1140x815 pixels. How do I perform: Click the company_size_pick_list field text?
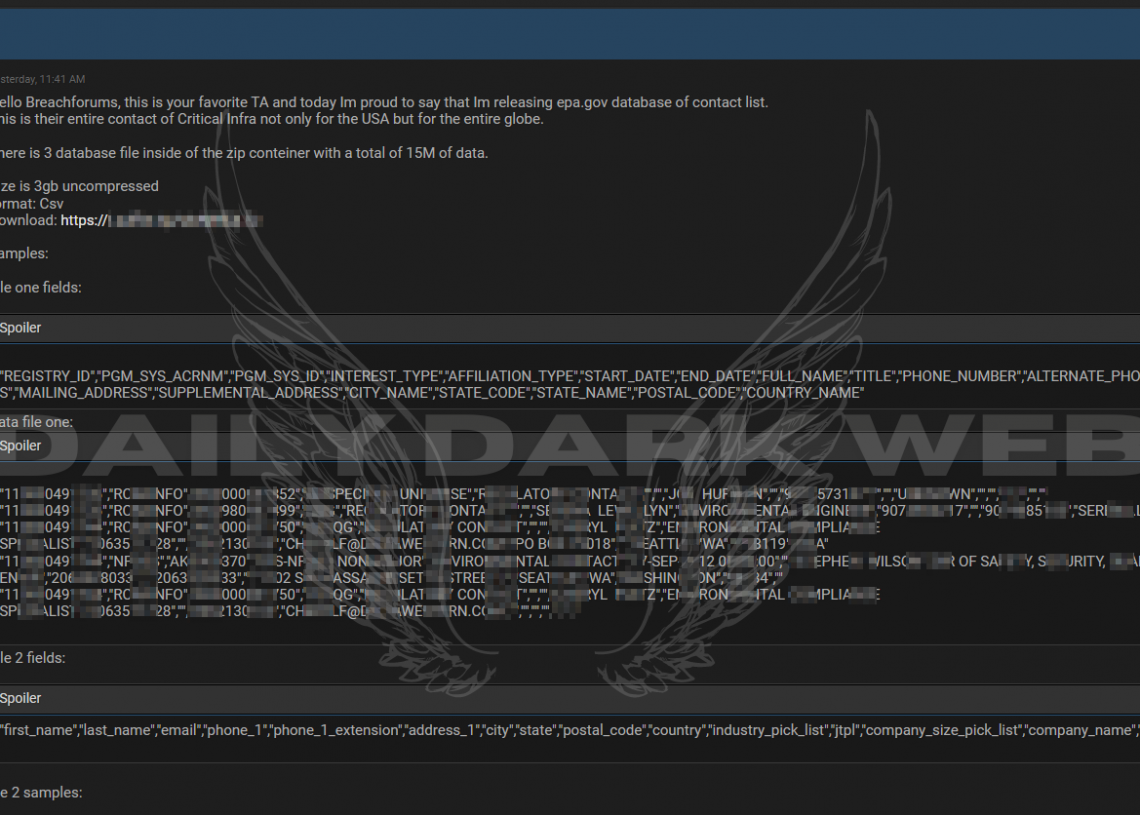coord(941,730)
